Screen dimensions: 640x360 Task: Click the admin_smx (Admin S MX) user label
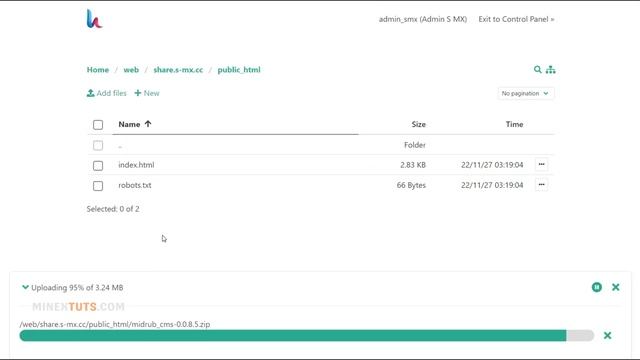(x=423, y=19)
